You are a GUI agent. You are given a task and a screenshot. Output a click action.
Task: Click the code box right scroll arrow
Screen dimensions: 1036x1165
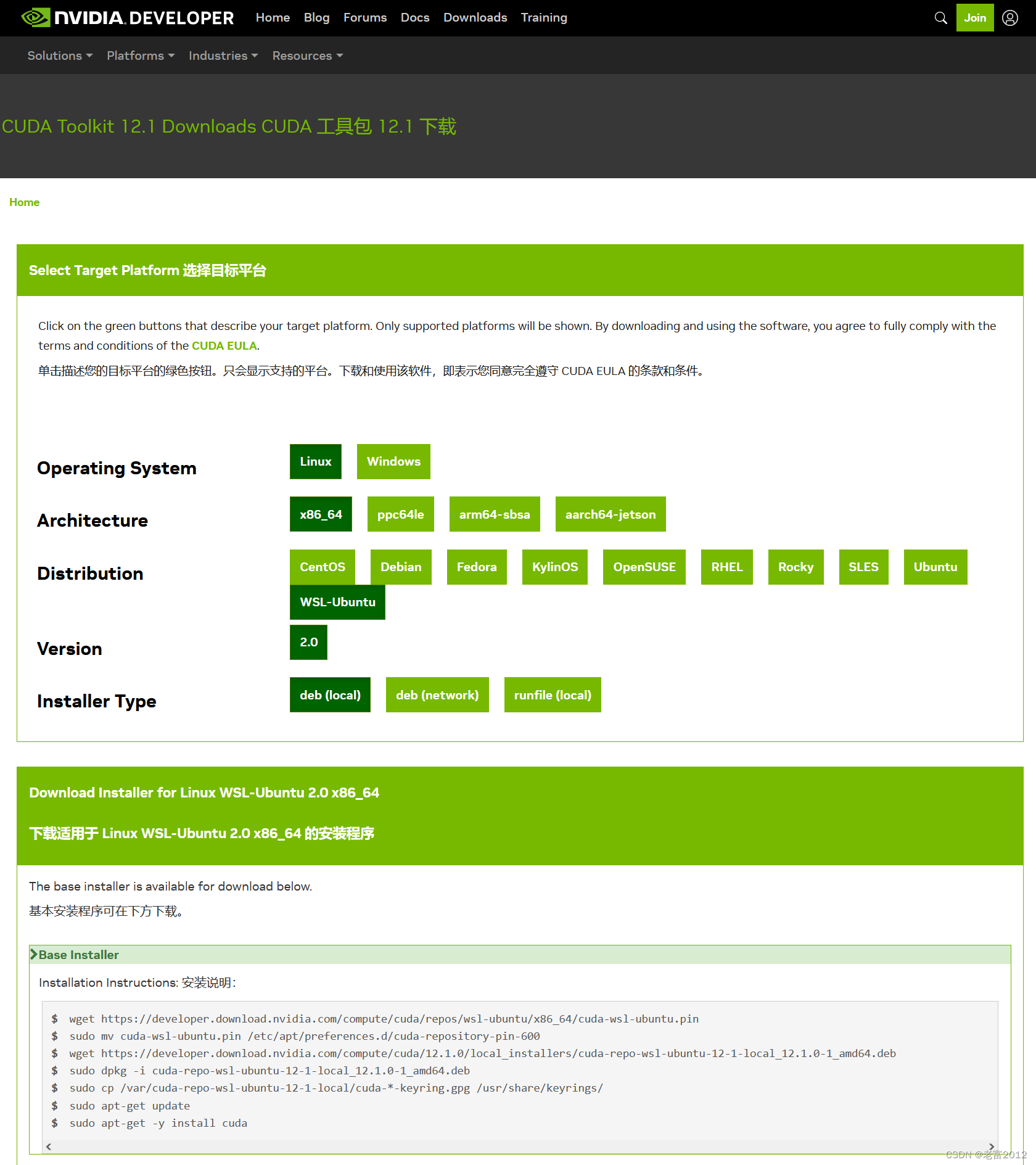tap(992, 1146)
